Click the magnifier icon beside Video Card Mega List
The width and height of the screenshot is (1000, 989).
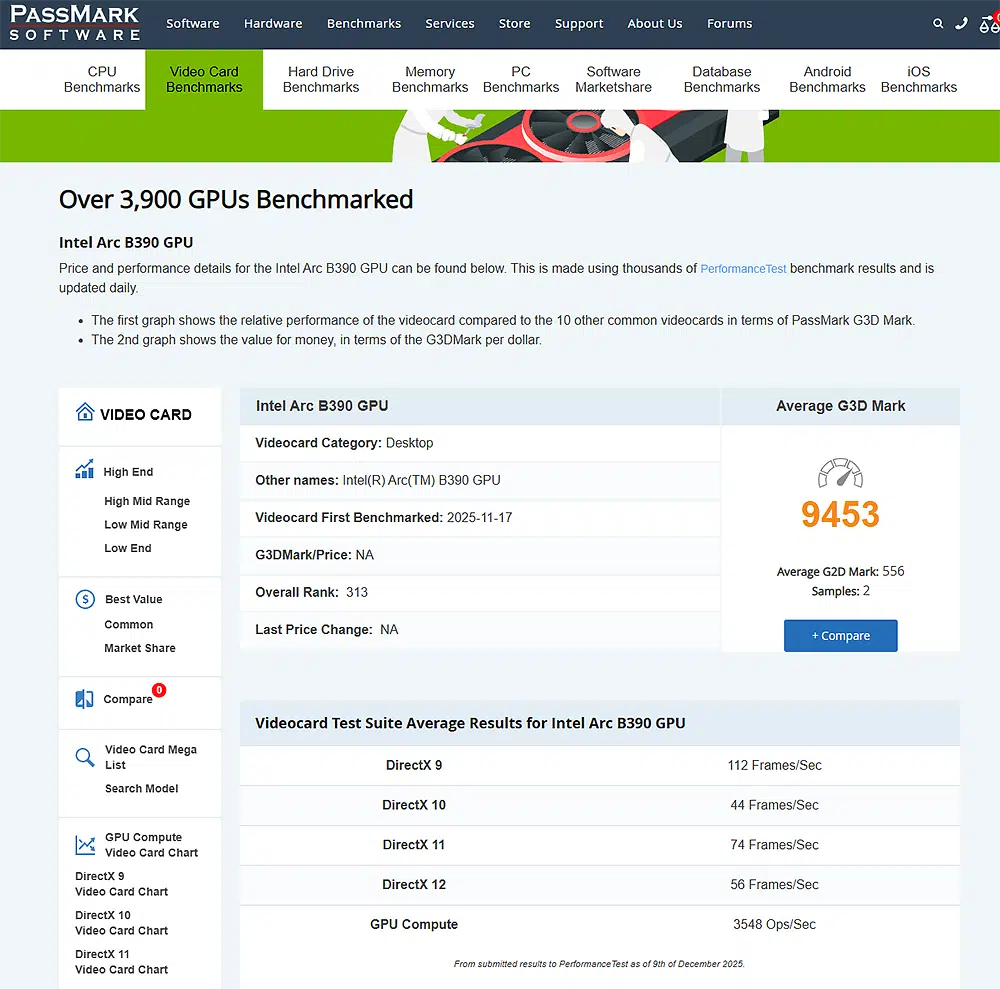[85, 757]
